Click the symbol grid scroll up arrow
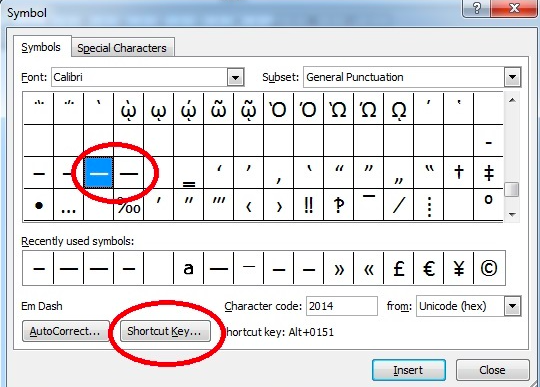Image resolution: width=540 pixels, height=387 pixels. coord(512,101)
